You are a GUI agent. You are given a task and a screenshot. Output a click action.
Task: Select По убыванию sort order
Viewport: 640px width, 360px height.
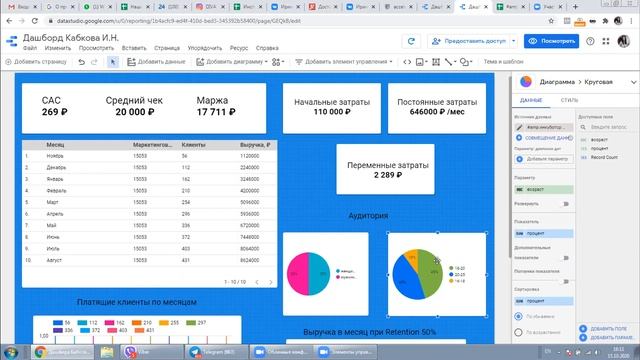[x=518, y=316]
